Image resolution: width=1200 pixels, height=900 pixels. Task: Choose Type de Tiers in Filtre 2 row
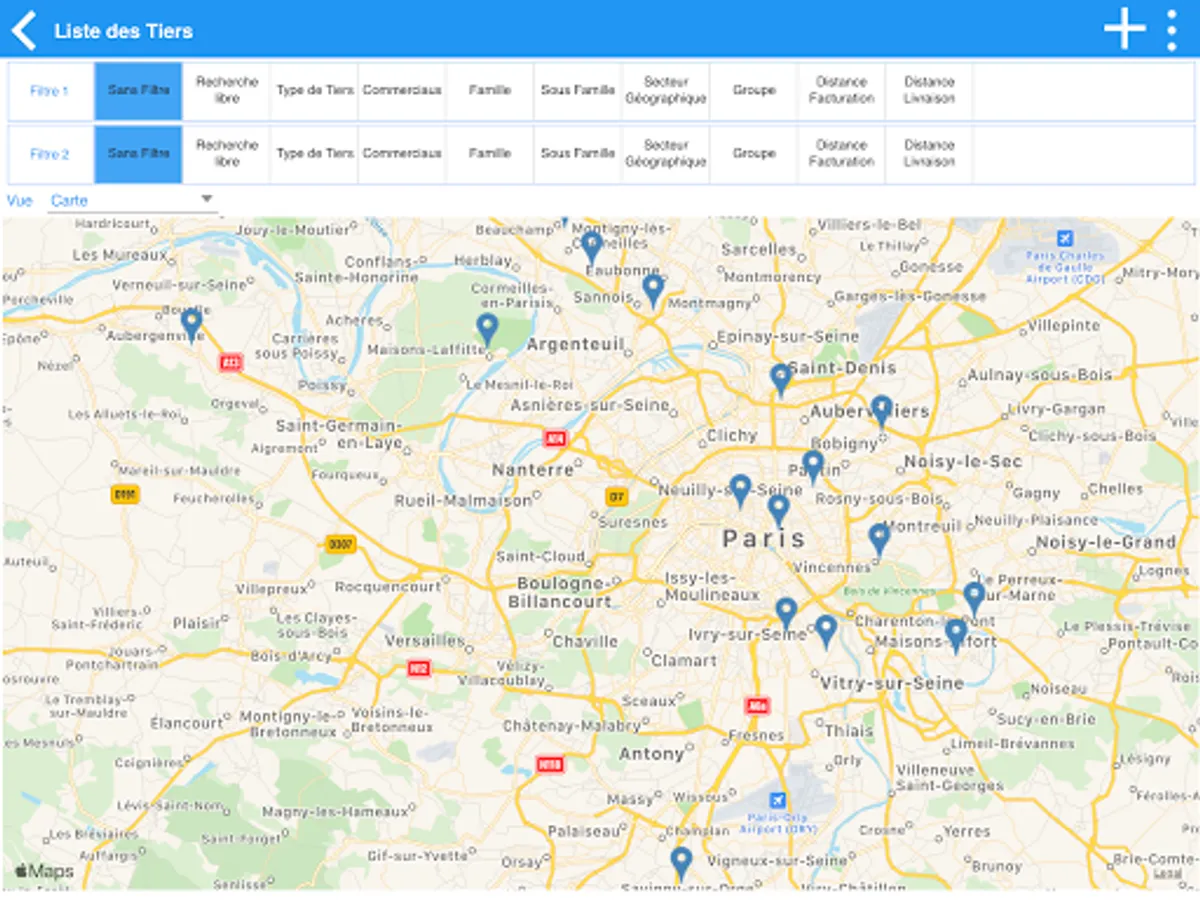[315, 154]
